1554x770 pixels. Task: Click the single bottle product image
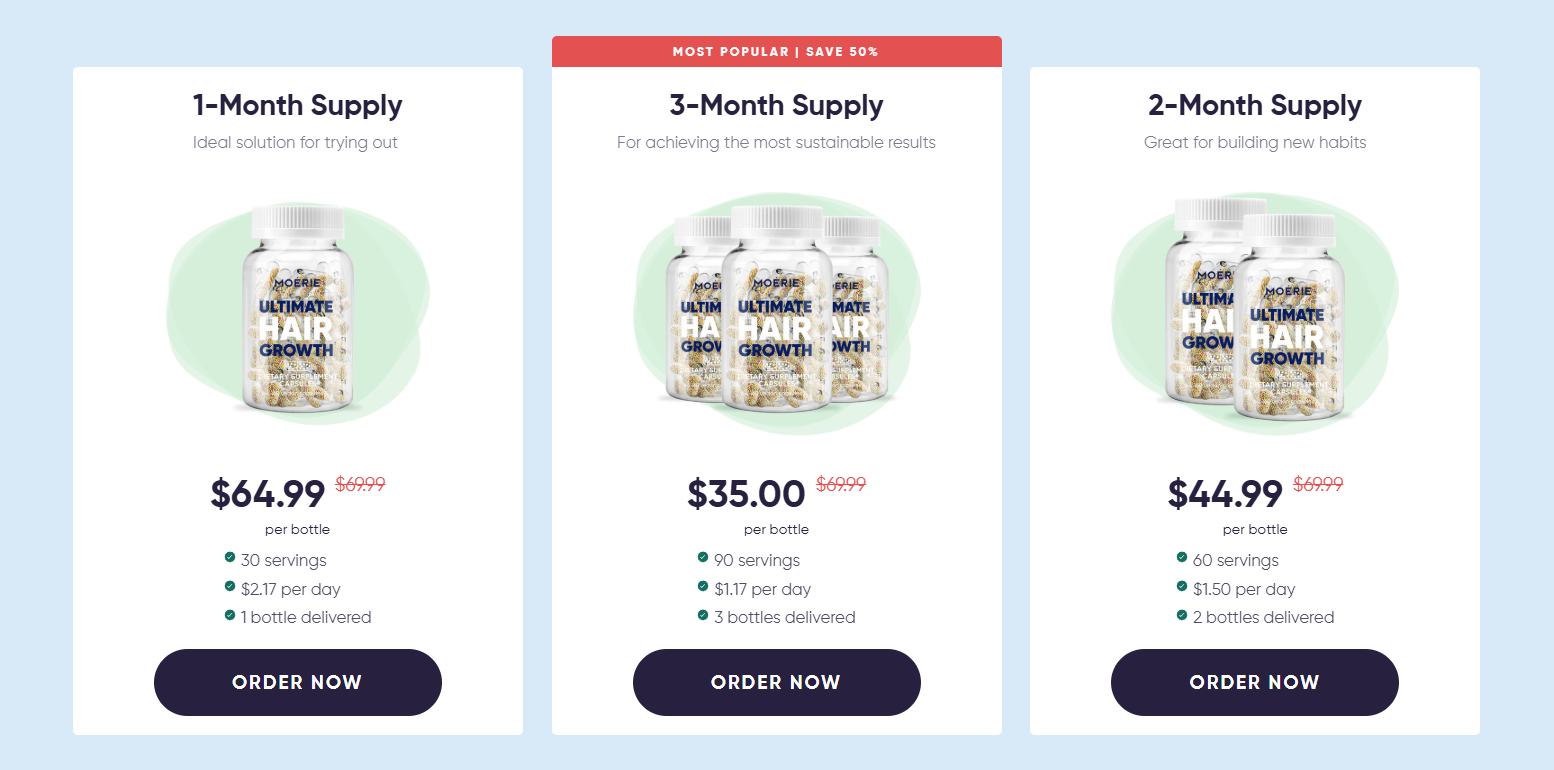point(298,311)
